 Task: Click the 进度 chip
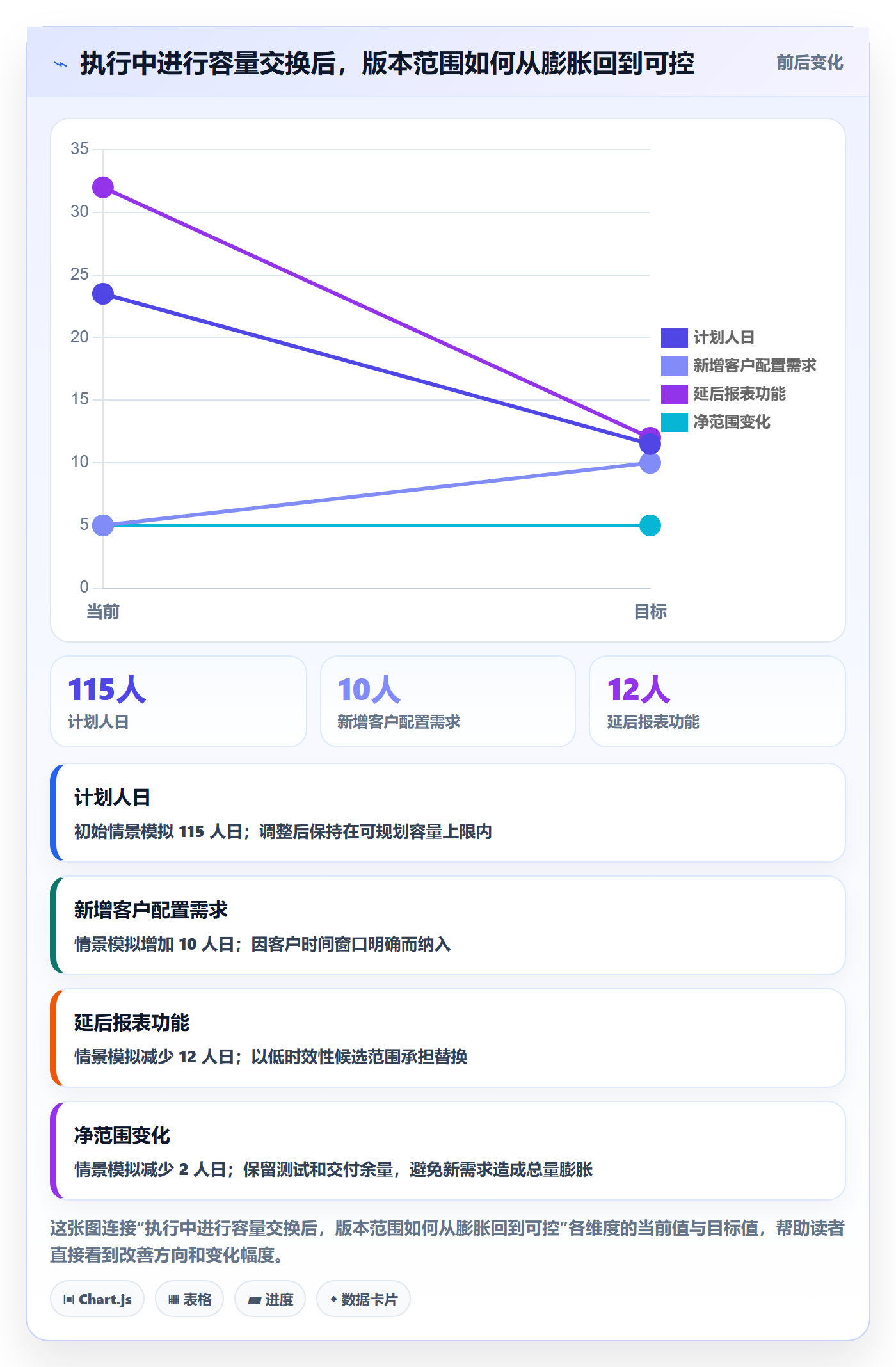(270, 1299)
